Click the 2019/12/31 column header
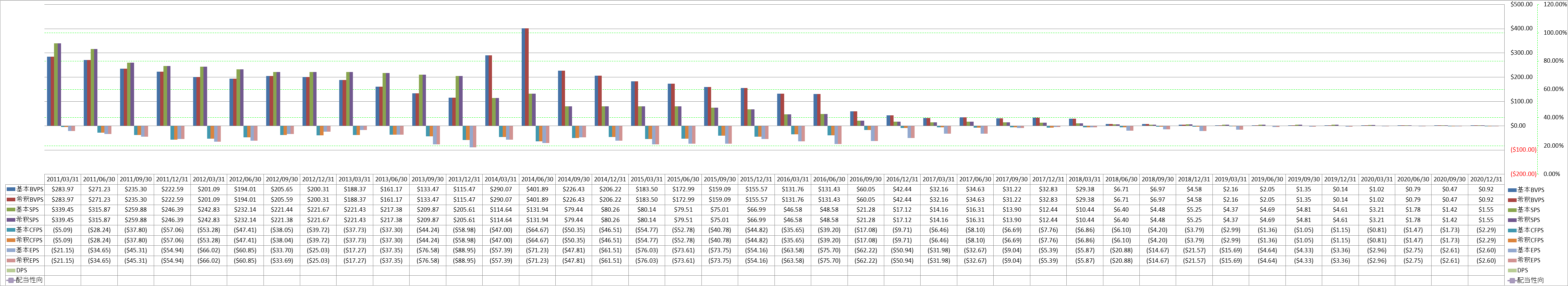The width and height of the screenshot is (1568, 286). pos(1340,180)
